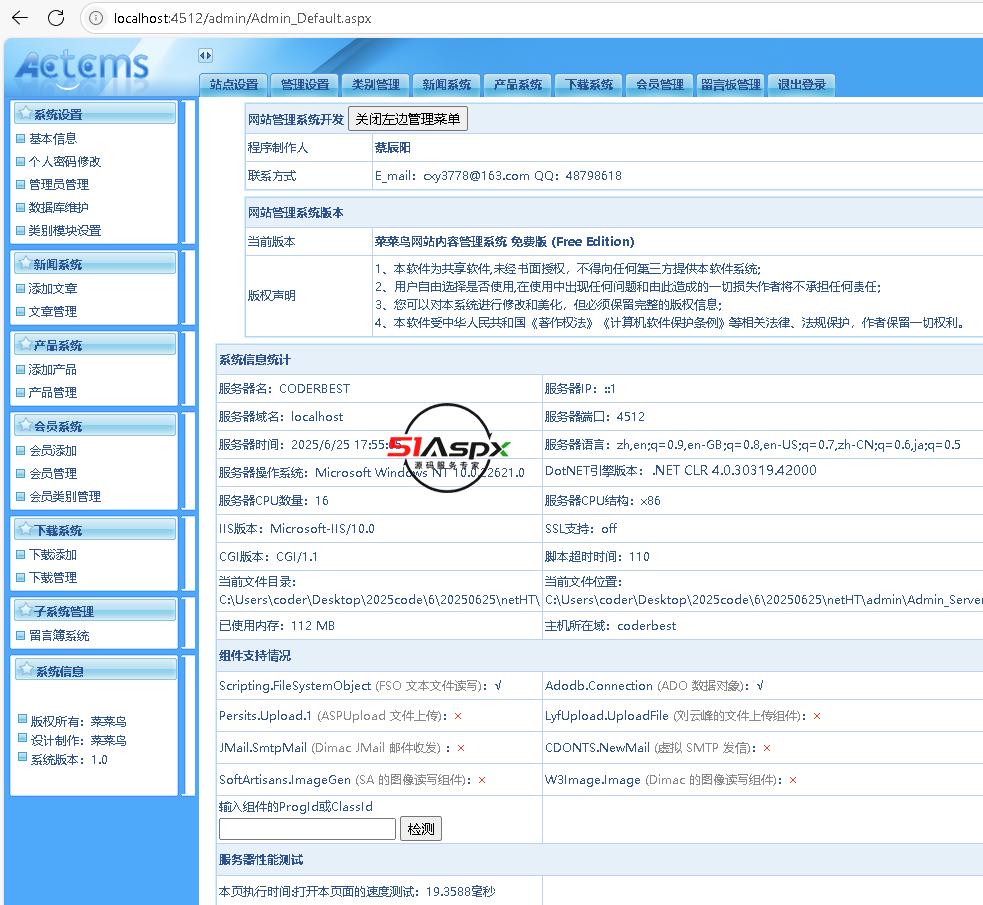This screenshot has width=983, height=905.
Task: Click the 退出登录 tab
Action: click(x=801, y=85)
